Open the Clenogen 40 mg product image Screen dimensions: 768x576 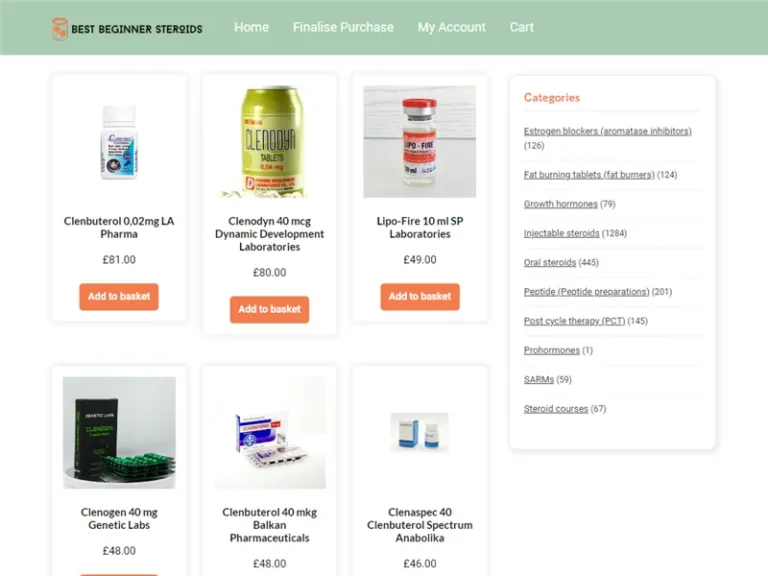pos(119,432)
